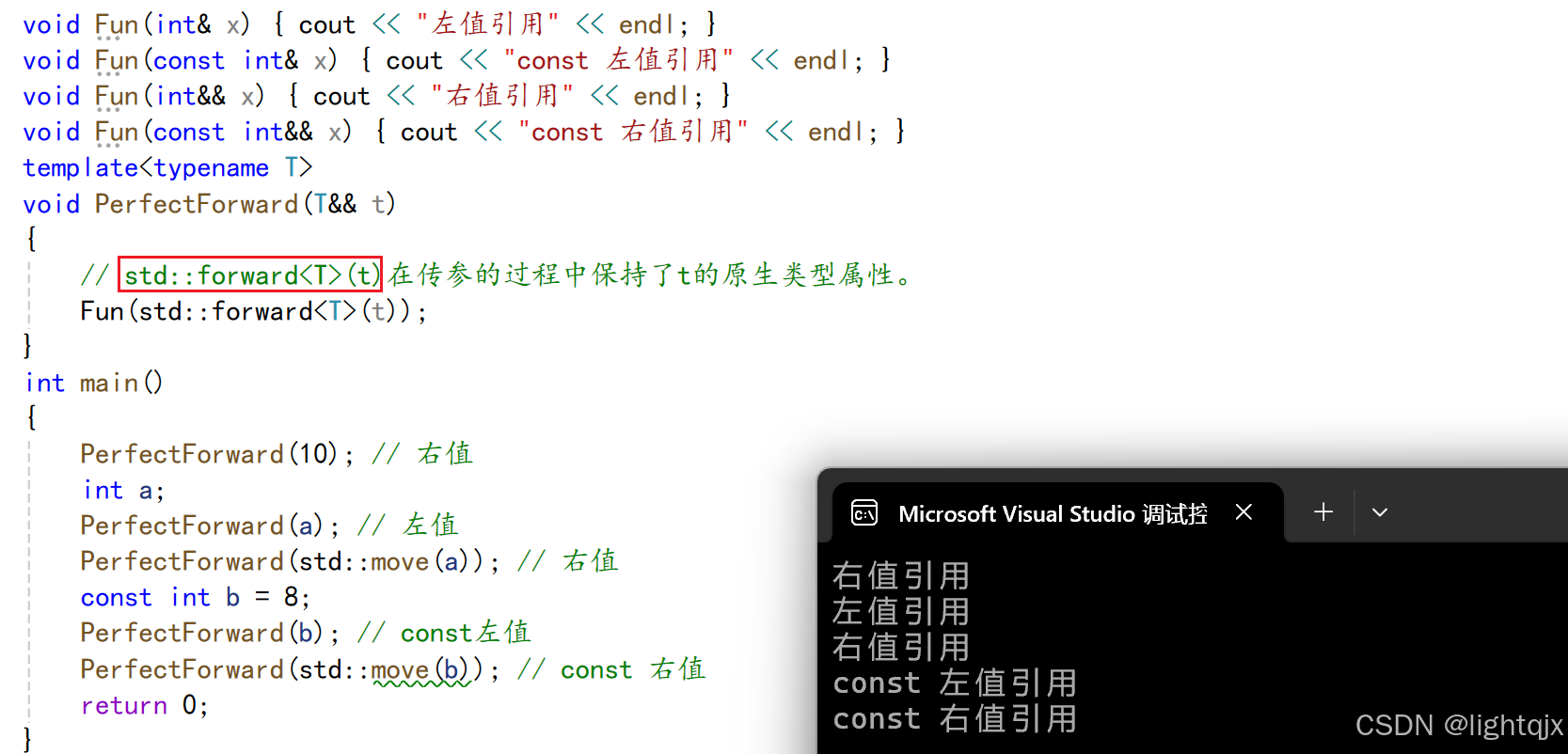This screenshot has width=1568, height=754.
Task: Click 'int main()' function header
Action: point(94,383)
